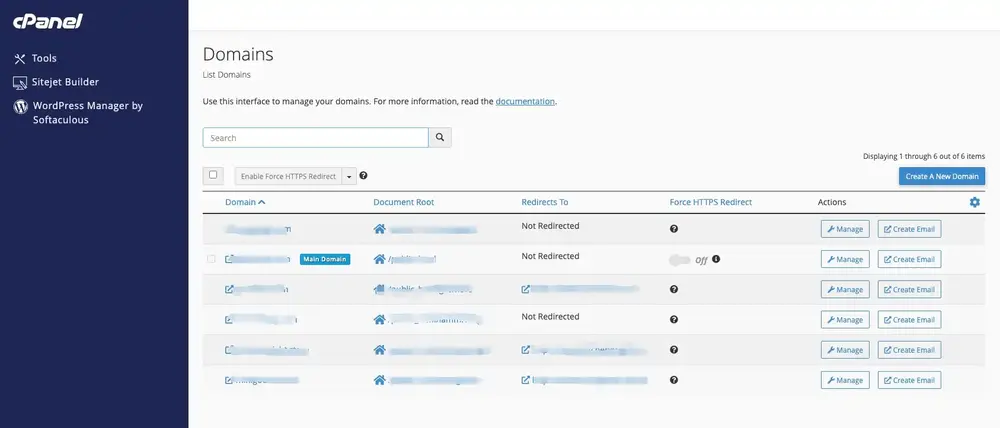Open help icon beside Enable Force HTTPS Redirect
1000x428 pixels.
click(364, 175)
